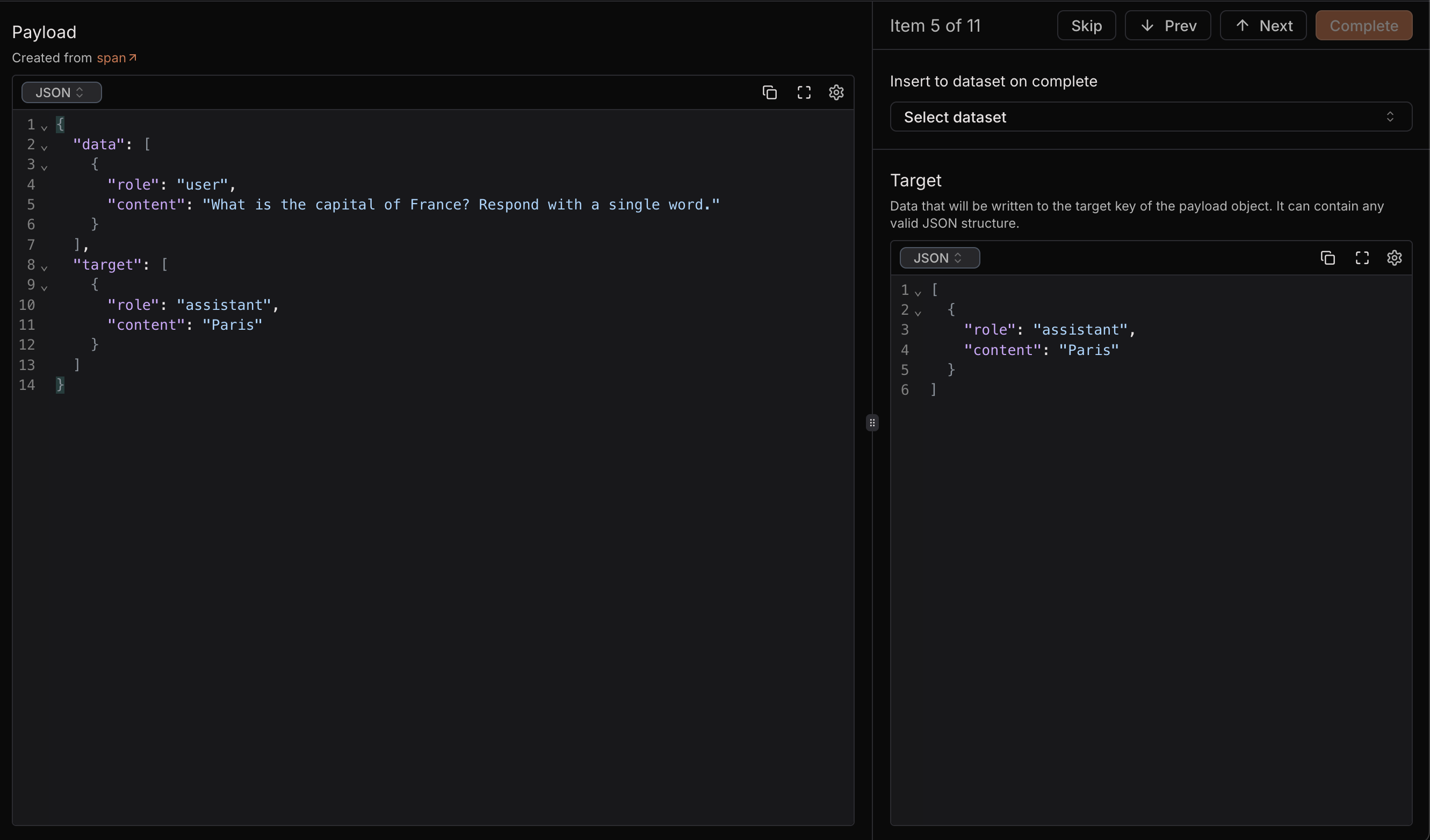Go to the Prev item
This screenshot has width=1430, height=840.
tap(1167, 26)
